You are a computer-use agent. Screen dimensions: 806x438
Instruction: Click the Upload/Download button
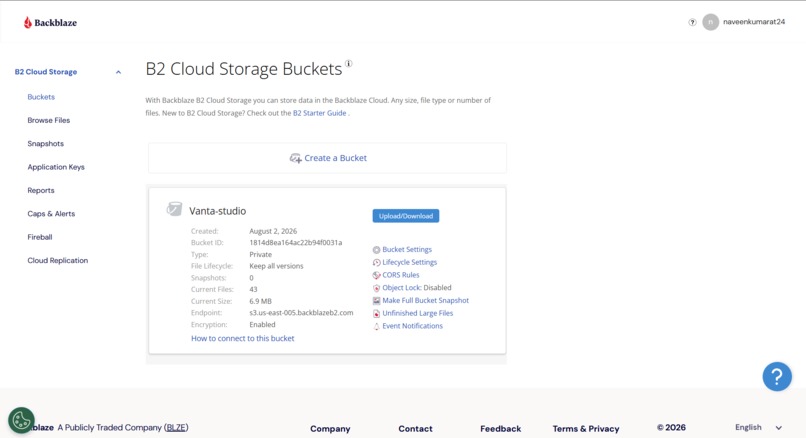(406, 216)
